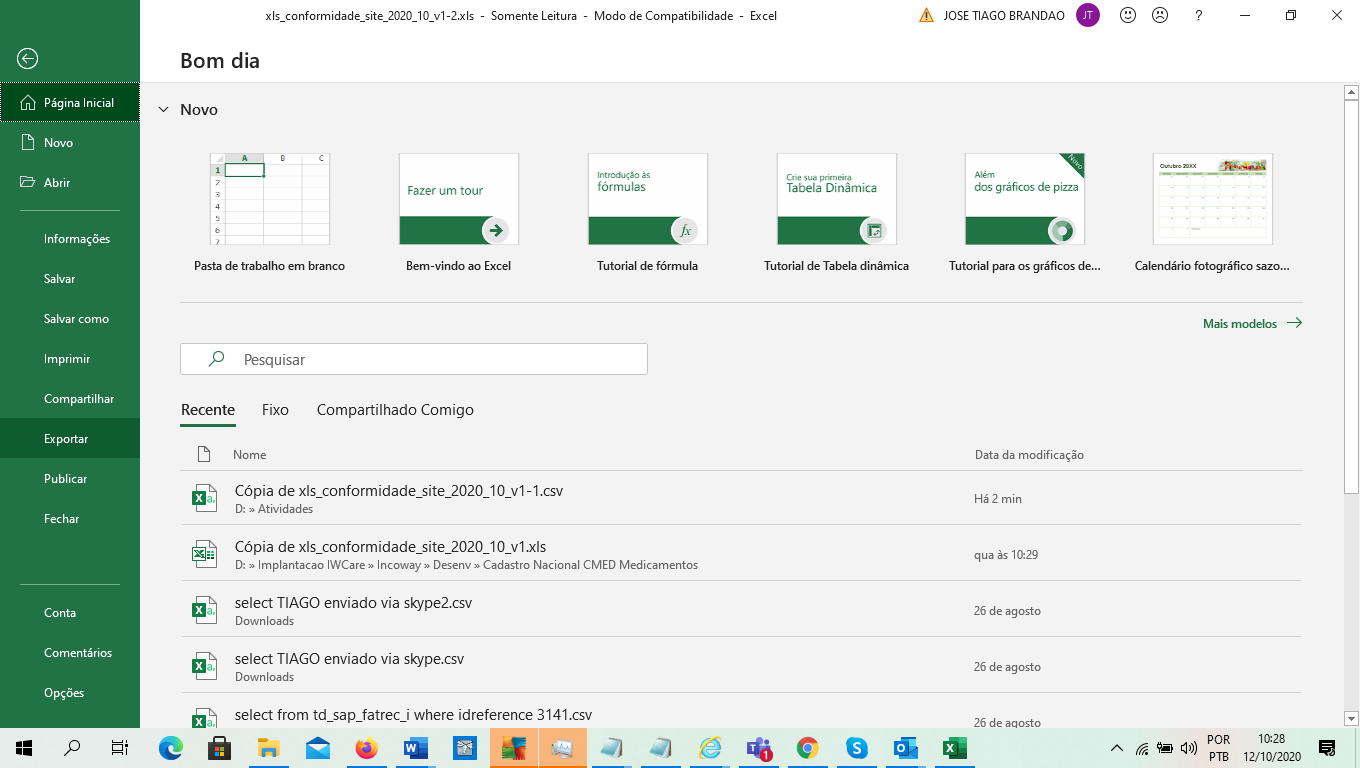This screenshot has width=1360, height=768.
Task: Open the Bem-vindo ao Excel tour template
Action: tap(458, 213)
